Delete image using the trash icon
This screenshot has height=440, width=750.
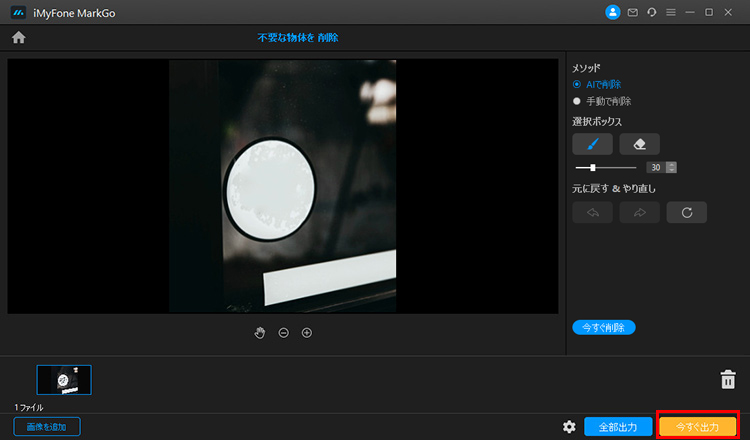(x=727, y=380)
